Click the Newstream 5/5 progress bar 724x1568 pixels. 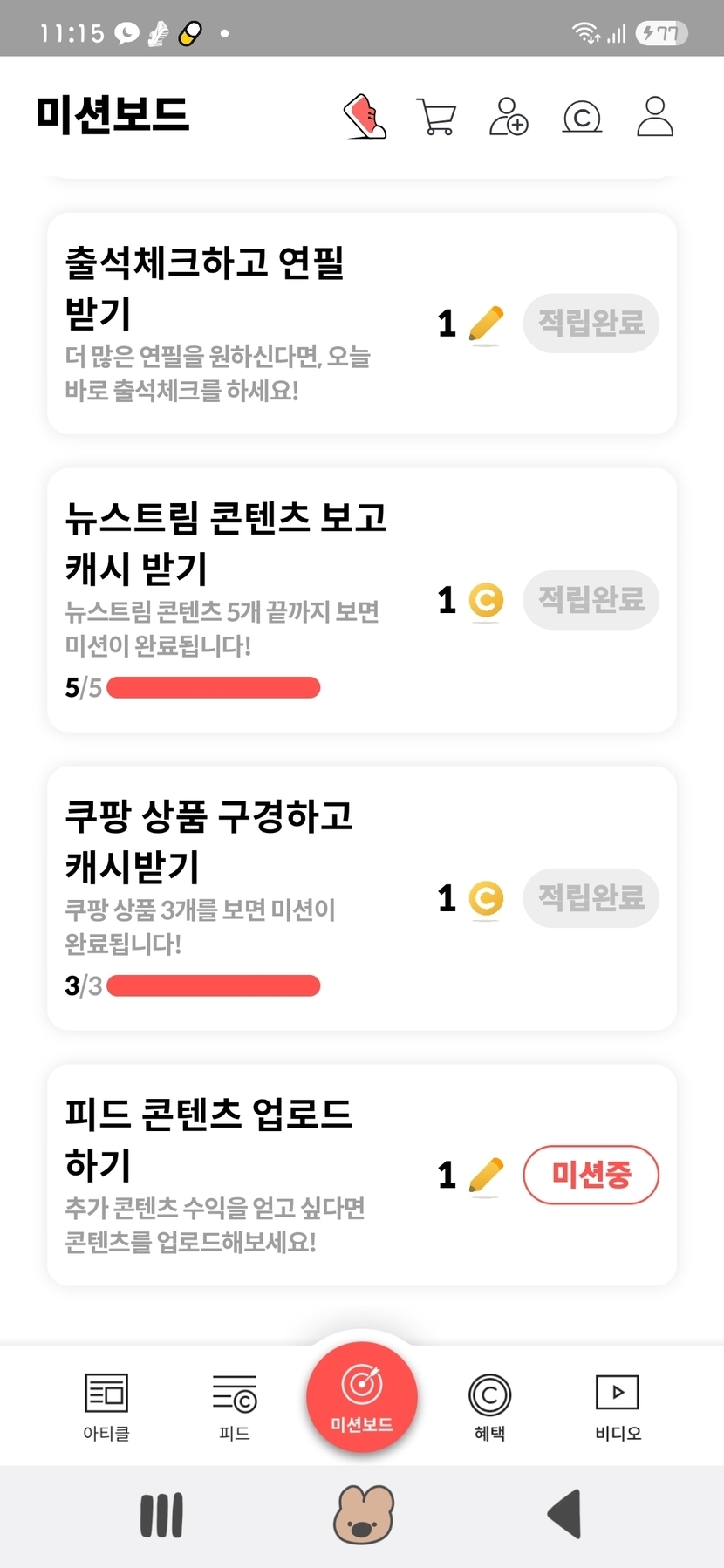click(x=213, y=688)
